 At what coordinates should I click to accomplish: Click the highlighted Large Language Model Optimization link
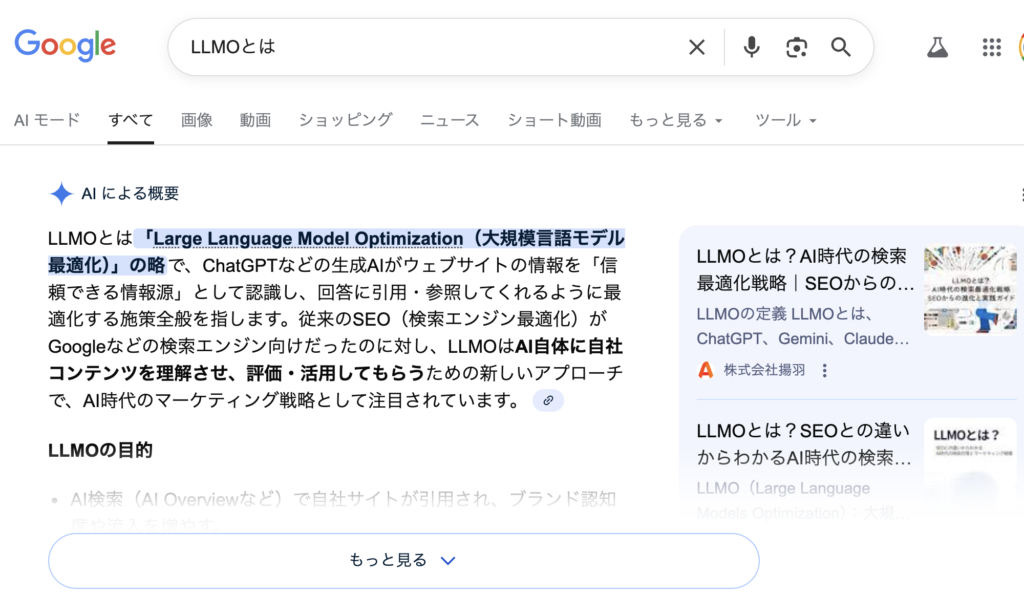click(380, 239)
